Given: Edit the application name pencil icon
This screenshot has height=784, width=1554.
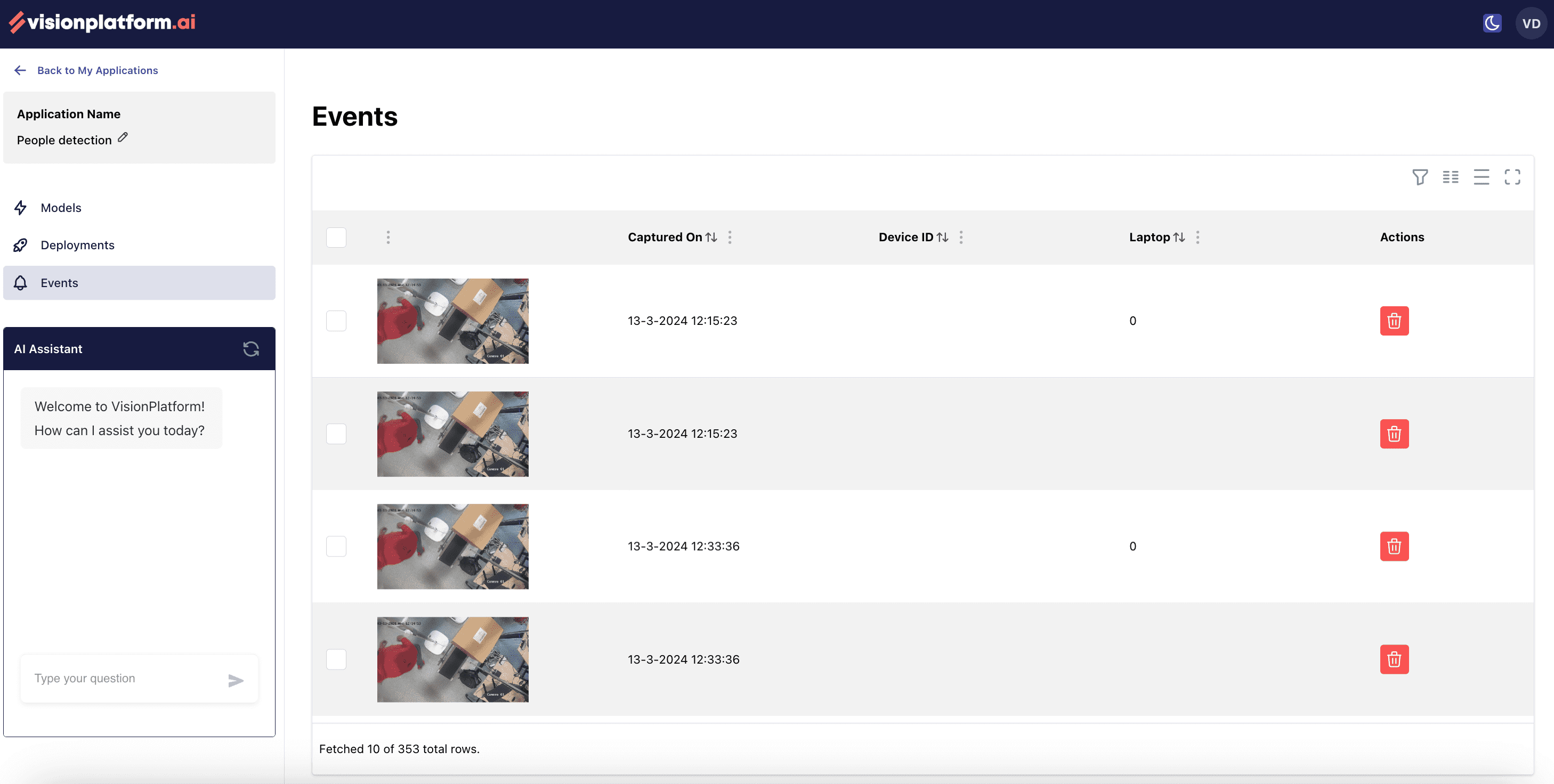Looking at the screenshot, I should [x=123, y=137].
